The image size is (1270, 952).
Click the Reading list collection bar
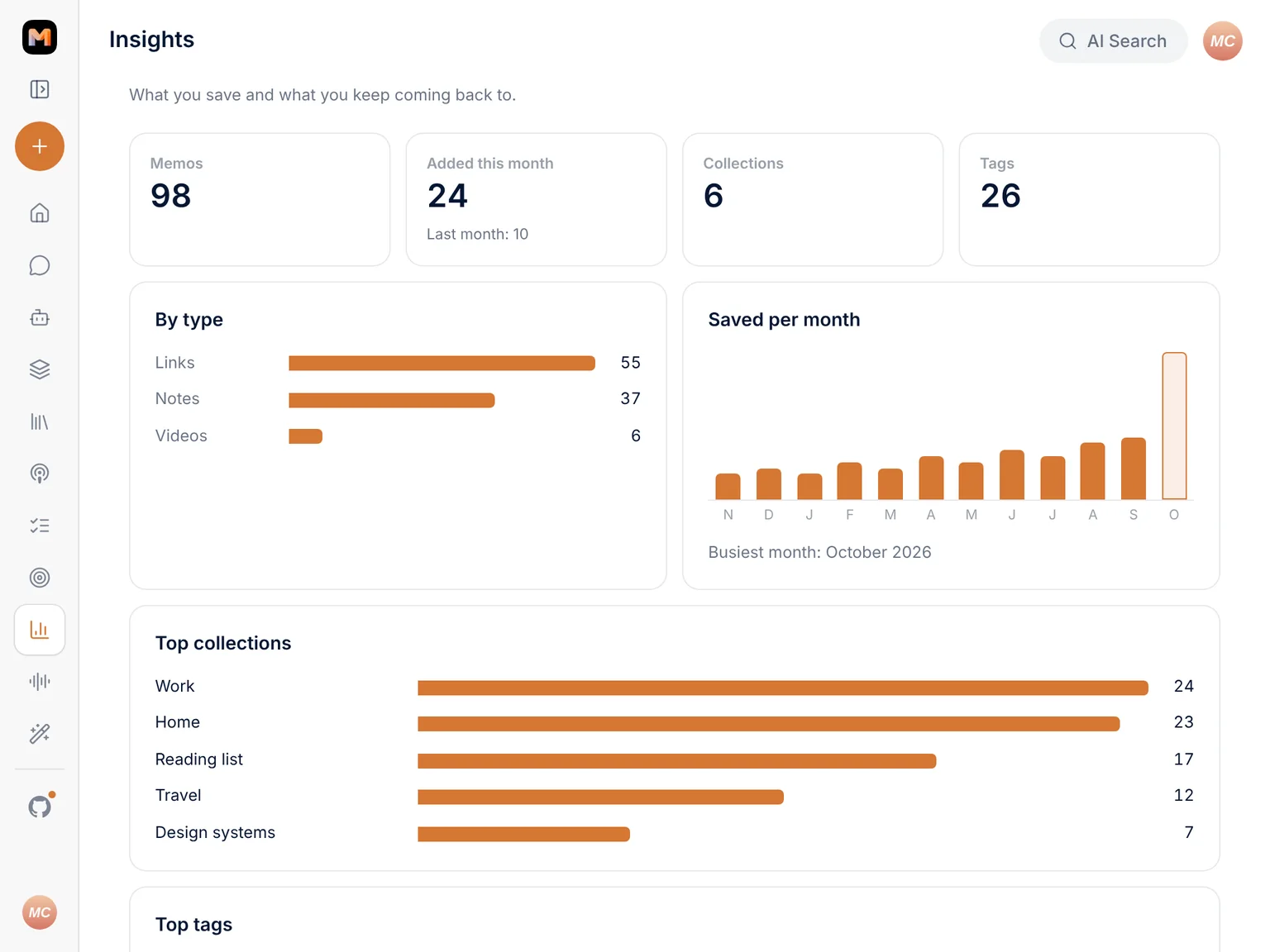[x=677, y=761]
